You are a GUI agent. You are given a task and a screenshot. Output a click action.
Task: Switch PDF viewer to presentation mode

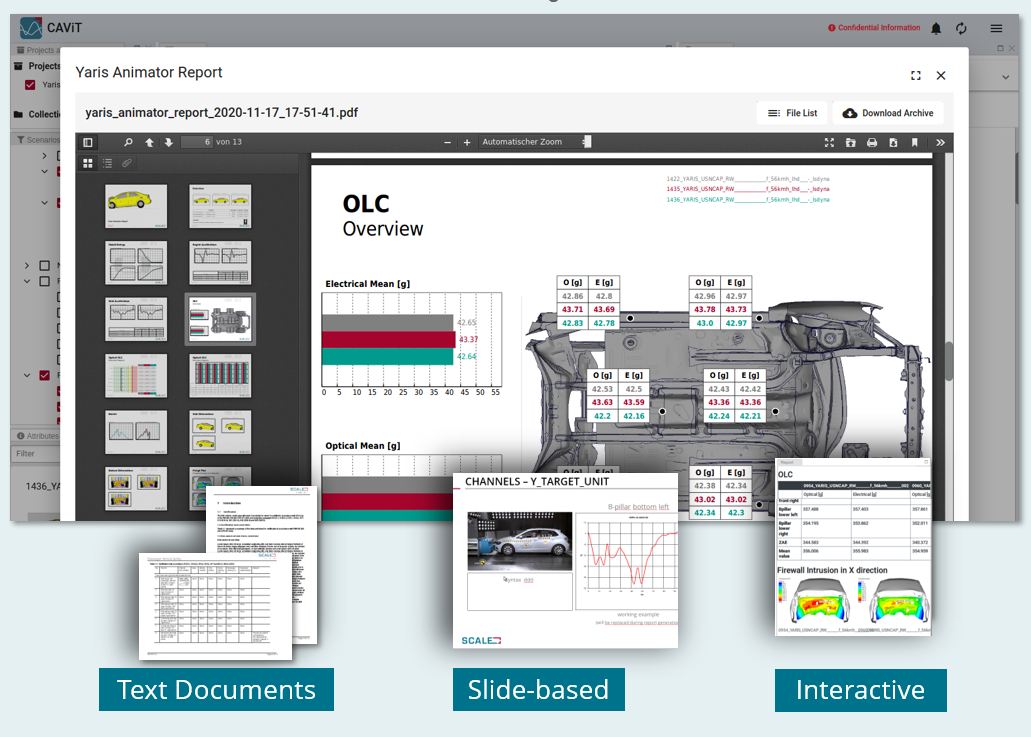point(829,143)
